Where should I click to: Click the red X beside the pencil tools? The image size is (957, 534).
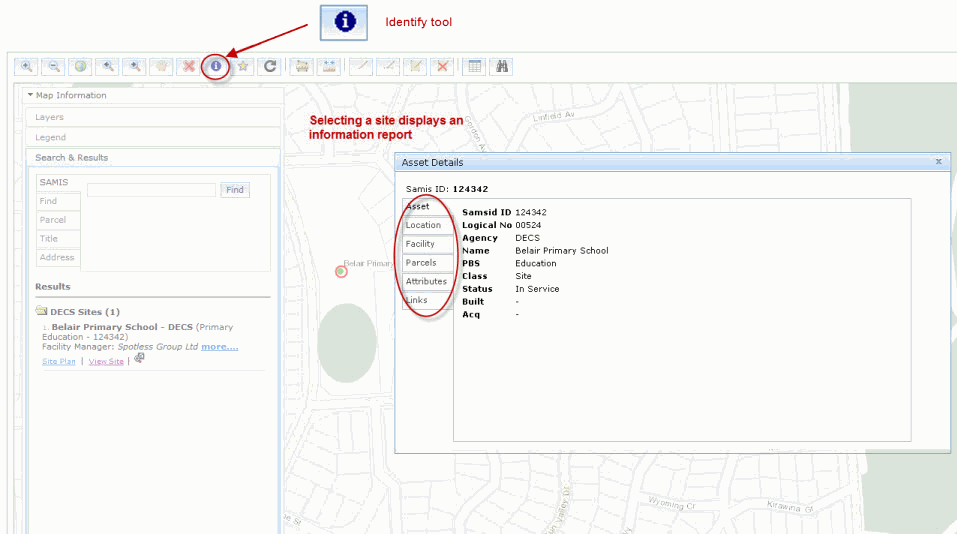[x=442, y=66]
